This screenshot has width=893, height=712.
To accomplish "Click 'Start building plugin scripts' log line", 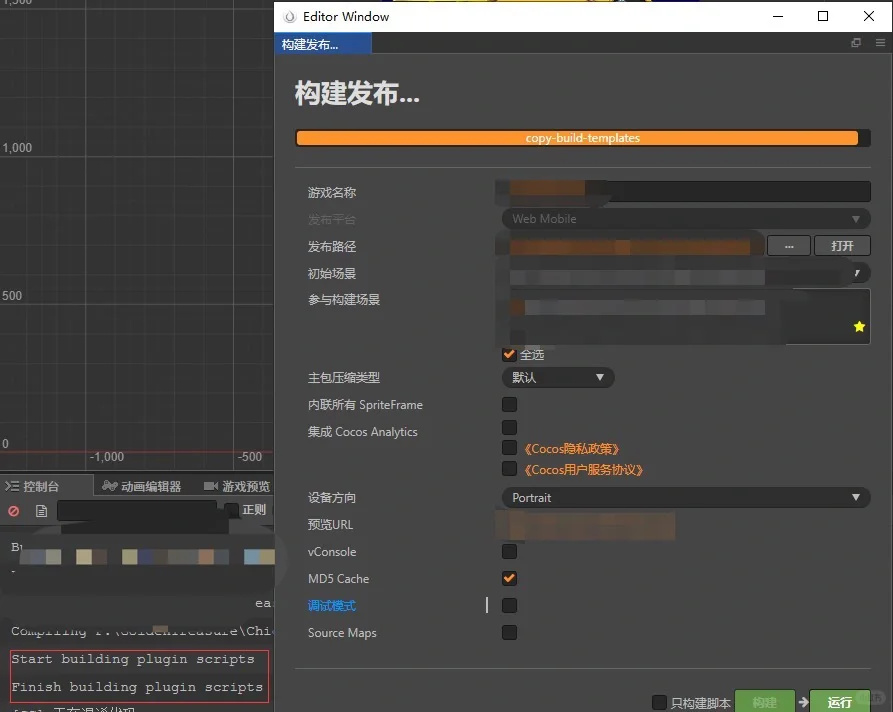I will coord(133,659).
